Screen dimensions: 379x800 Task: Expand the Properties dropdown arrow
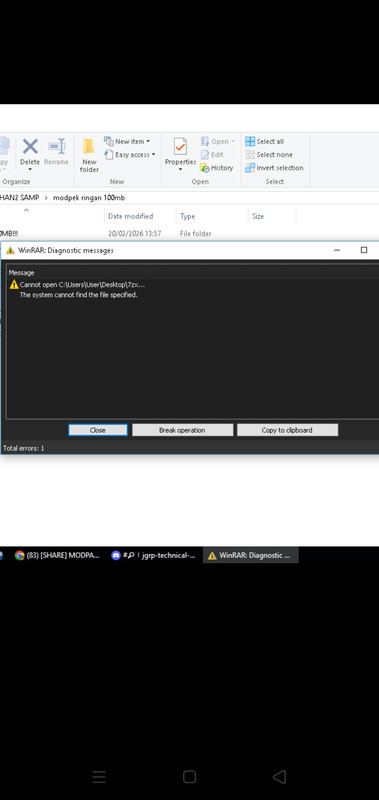point(180,169)
